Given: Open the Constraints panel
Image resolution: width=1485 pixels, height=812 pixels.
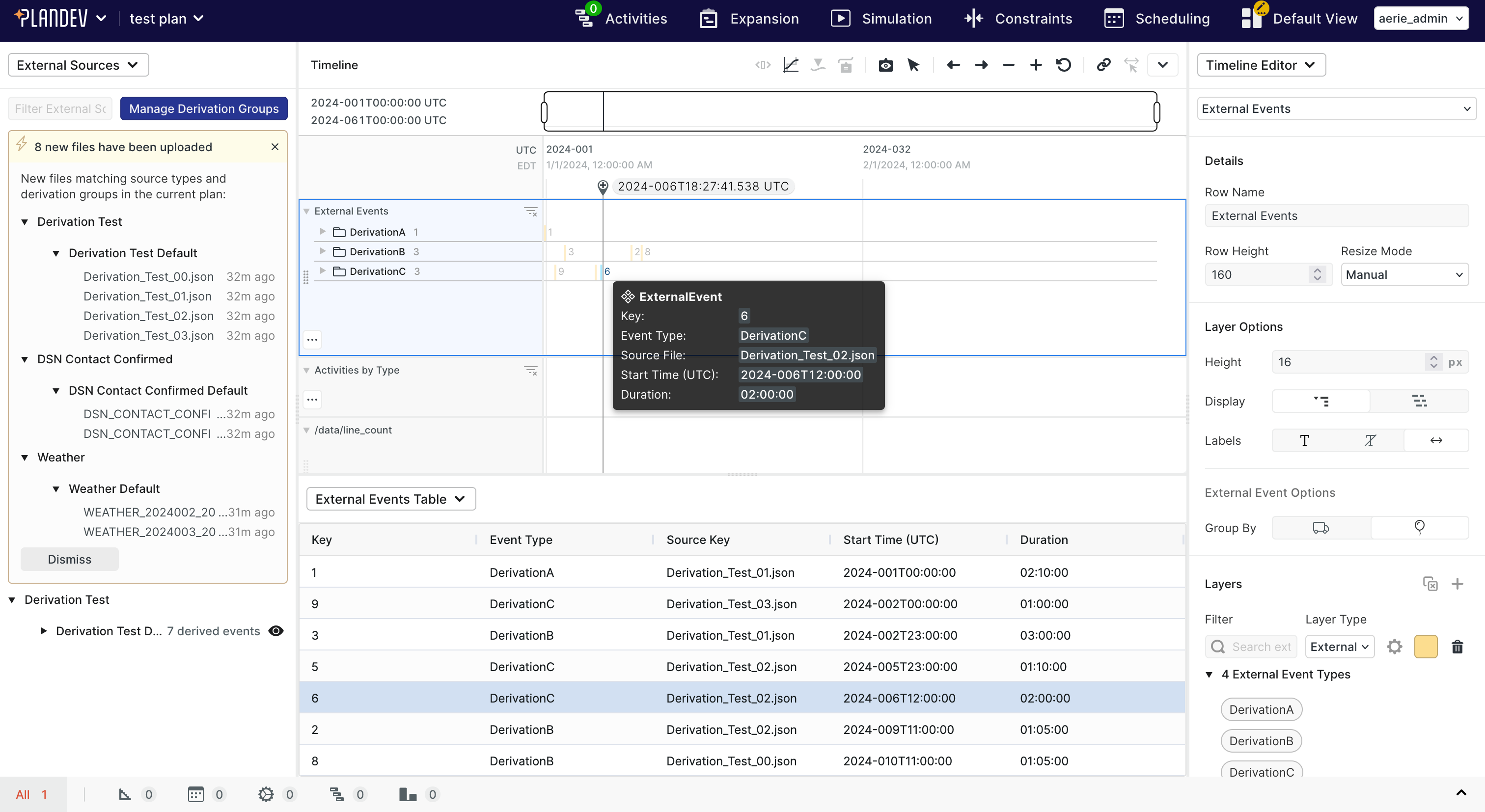Looking at the screenshot, I should [1017, 18].
